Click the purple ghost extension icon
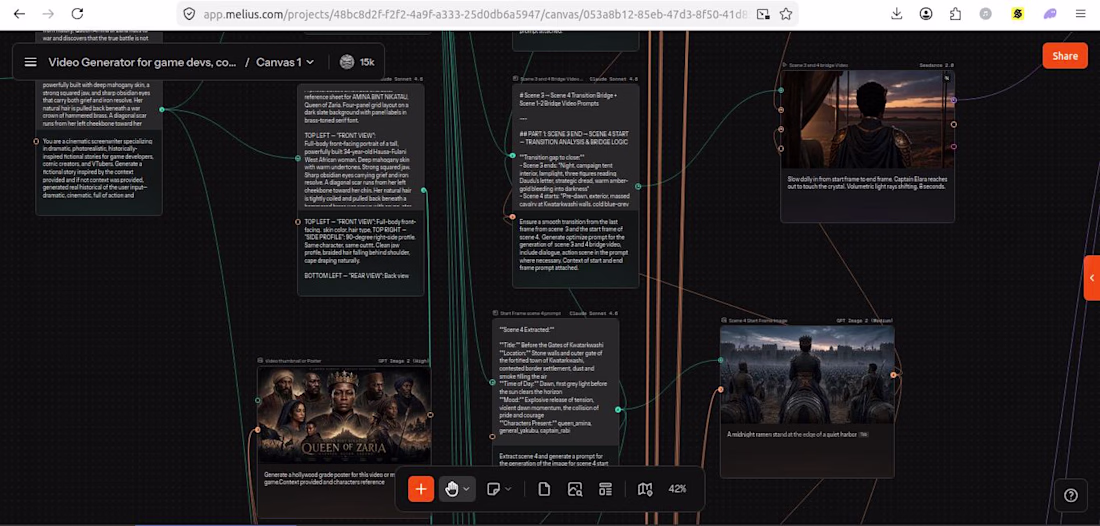 point(1049,13)
